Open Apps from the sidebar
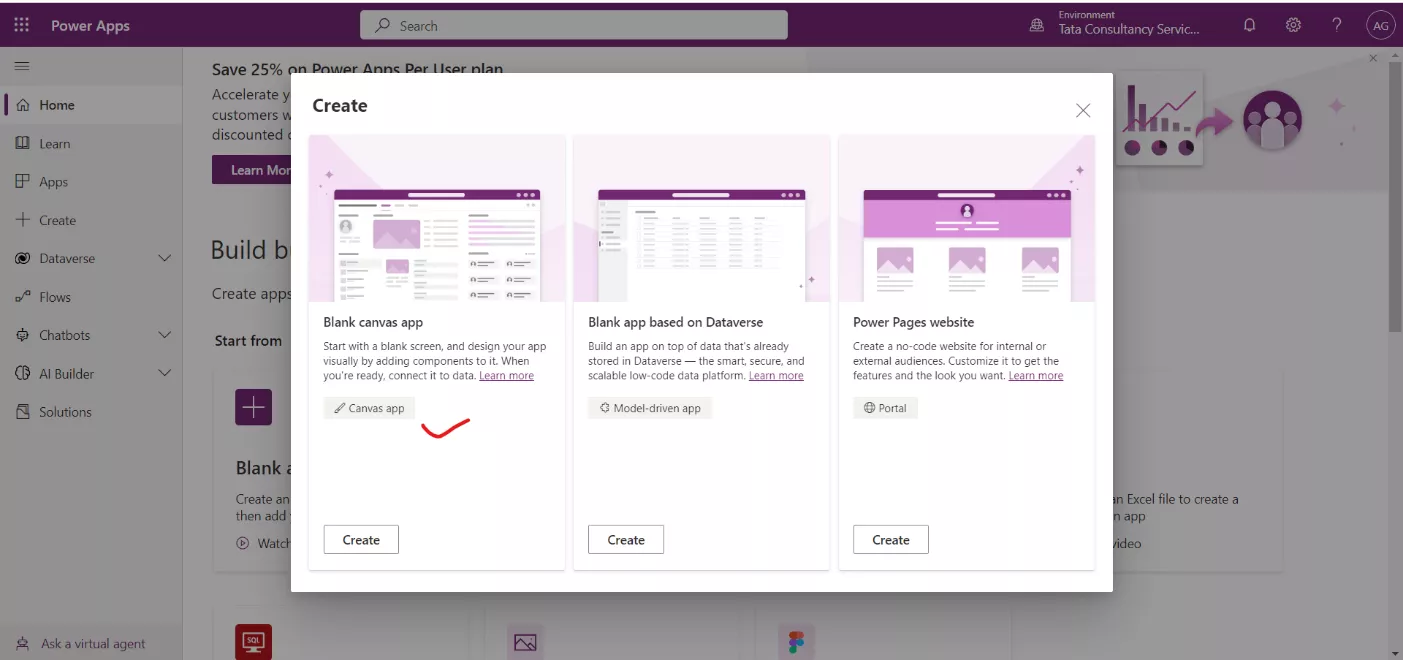 (x=53, y=181)
